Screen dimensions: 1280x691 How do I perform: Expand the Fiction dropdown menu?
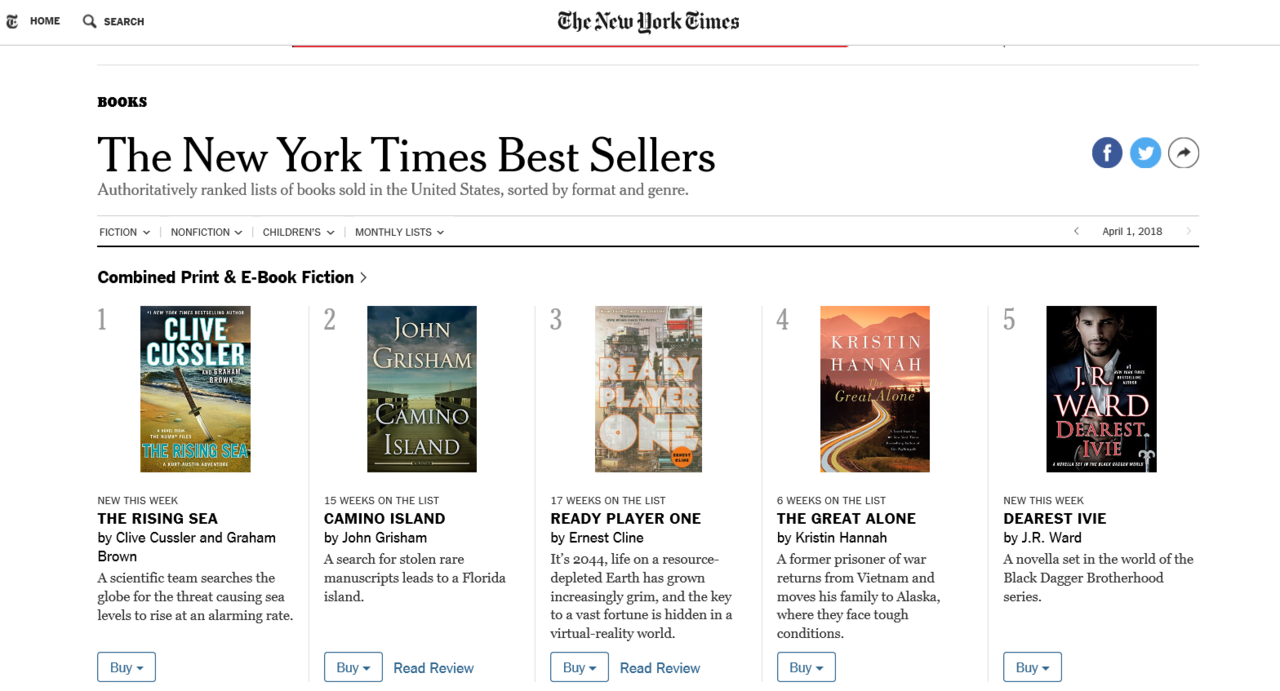point(124,232)
